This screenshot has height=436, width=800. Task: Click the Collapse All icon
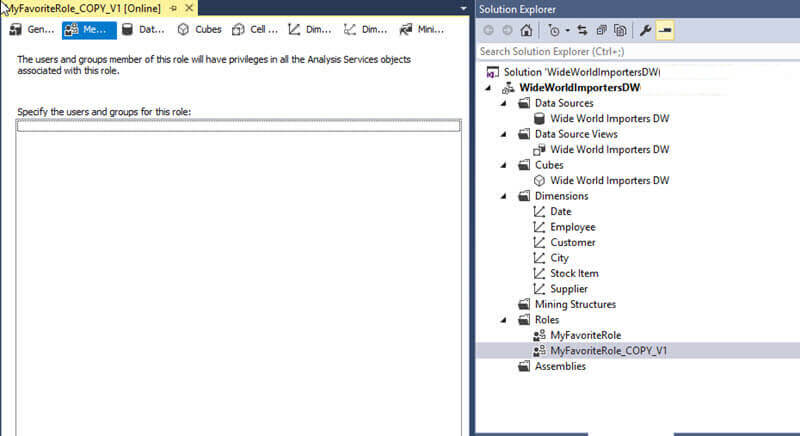[602, 31]
